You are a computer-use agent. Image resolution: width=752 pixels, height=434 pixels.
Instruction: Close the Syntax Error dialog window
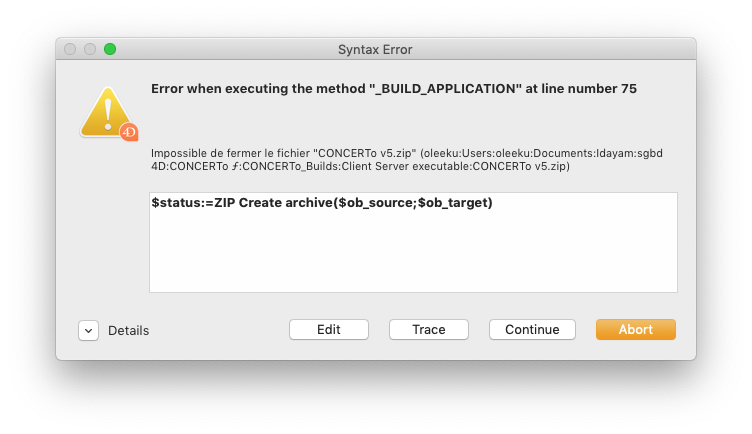tap(70, 49)
